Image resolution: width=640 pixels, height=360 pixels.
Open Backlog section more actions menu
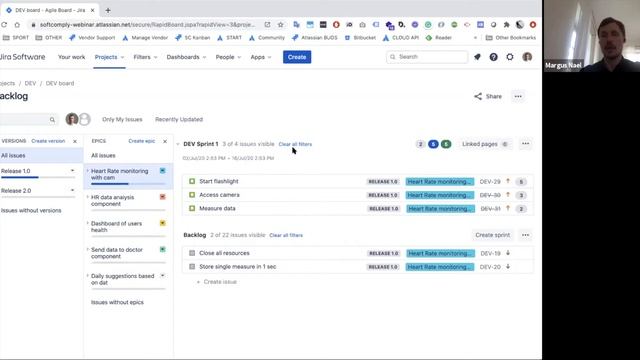click(x=525, y=235)
